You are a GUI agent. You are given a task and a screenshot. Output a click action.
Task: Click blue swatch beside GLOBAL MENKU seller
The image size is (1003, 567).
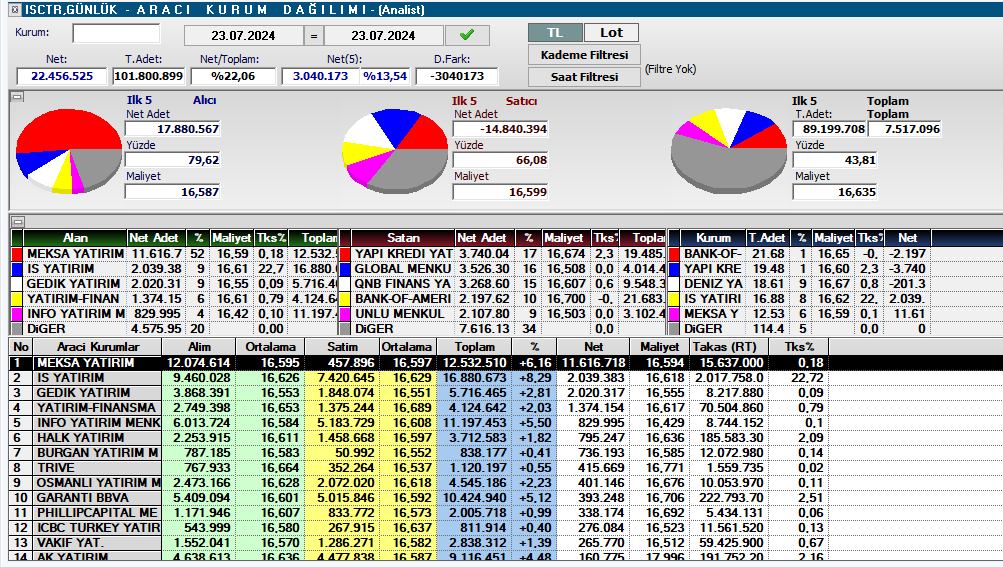pos(345,269)
